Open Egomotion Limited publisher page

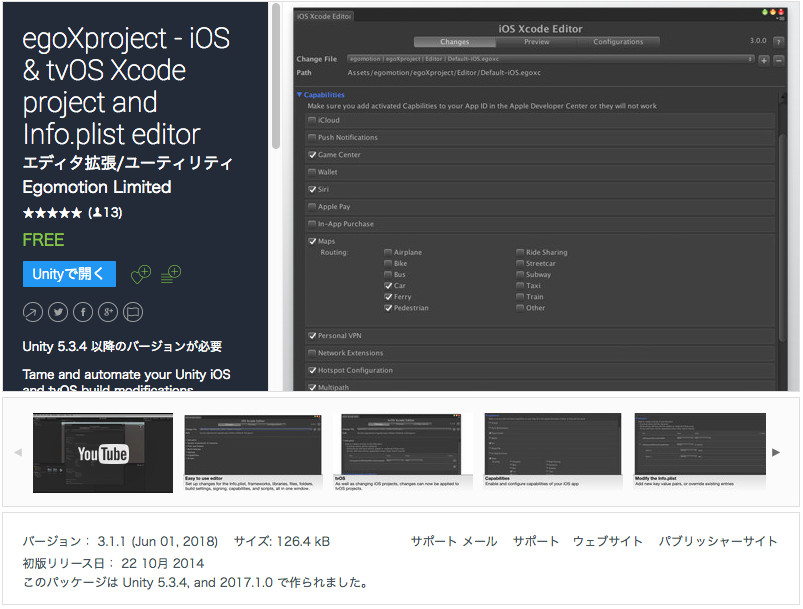tap(97, 187)
